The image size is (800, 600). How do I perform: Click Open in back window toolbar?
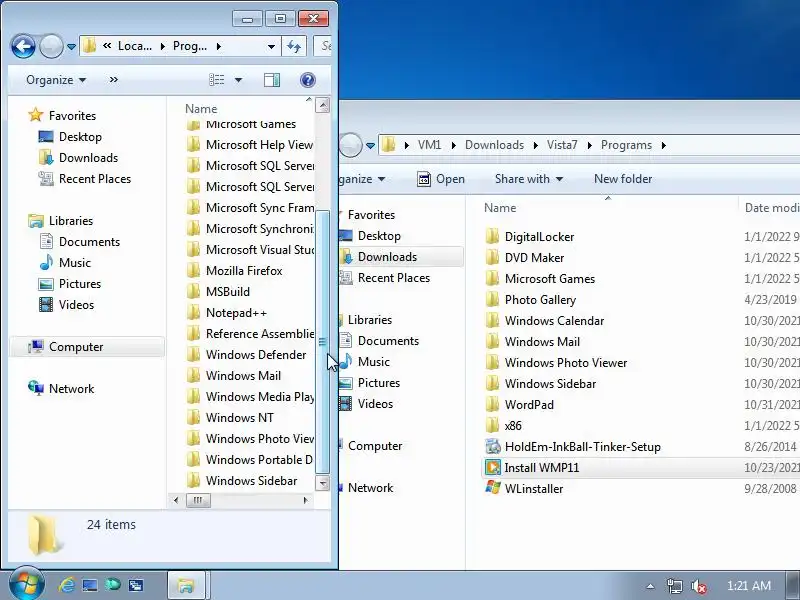point(441,179)
